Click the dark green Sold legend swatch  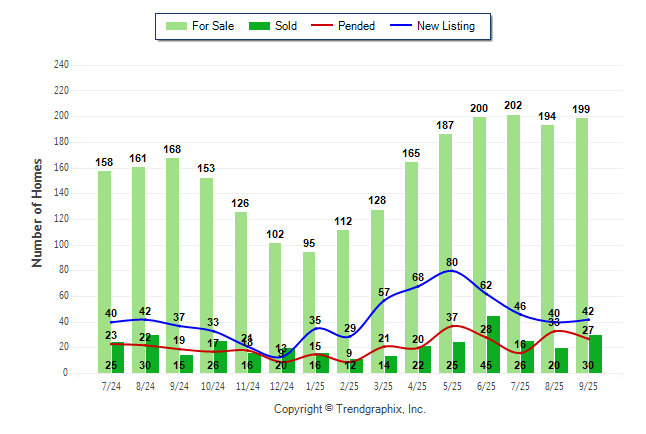point(258,26)
